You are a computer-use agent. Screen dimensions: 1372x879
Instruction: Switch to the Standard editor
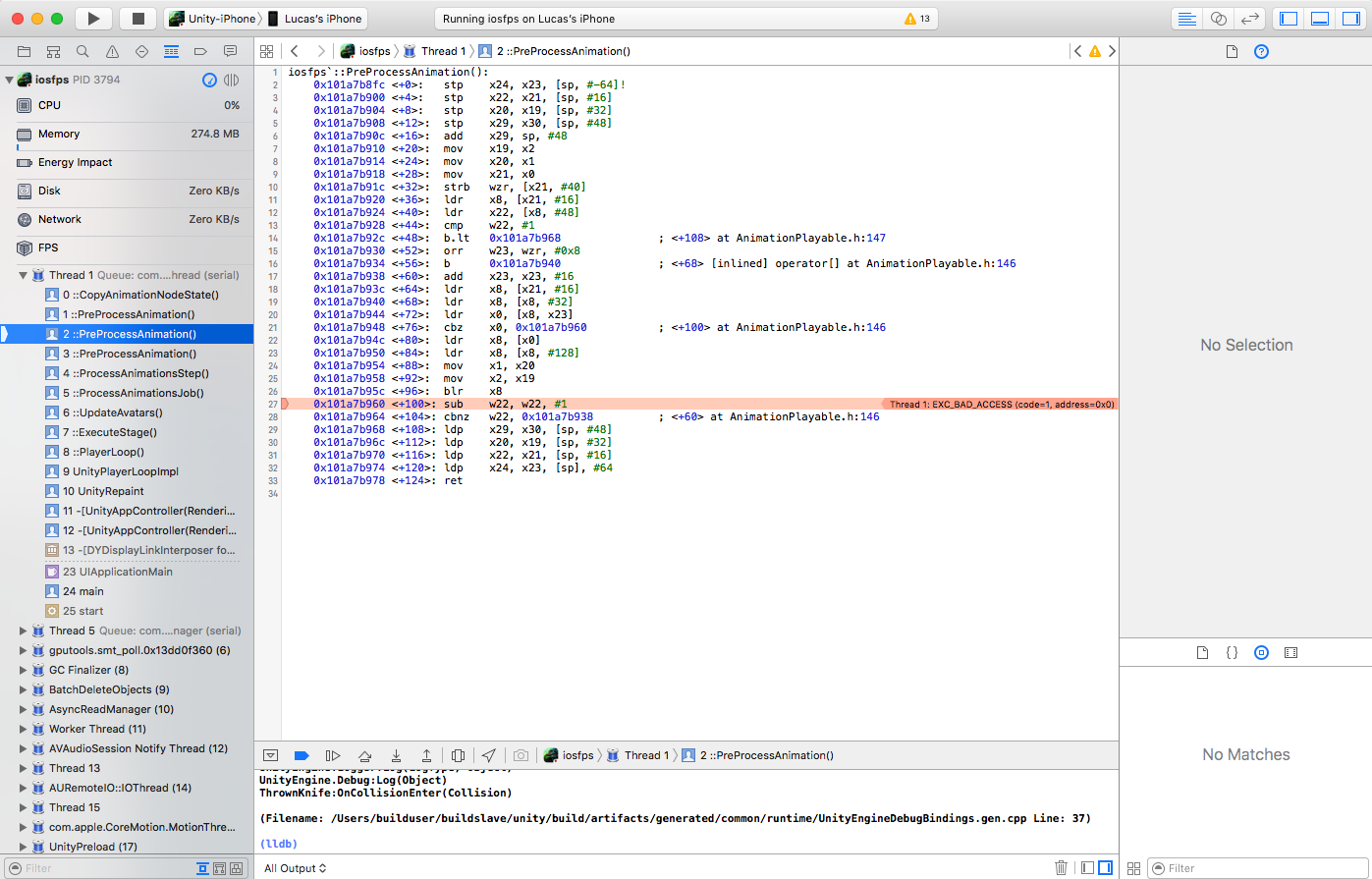(x=1186, y=19)
